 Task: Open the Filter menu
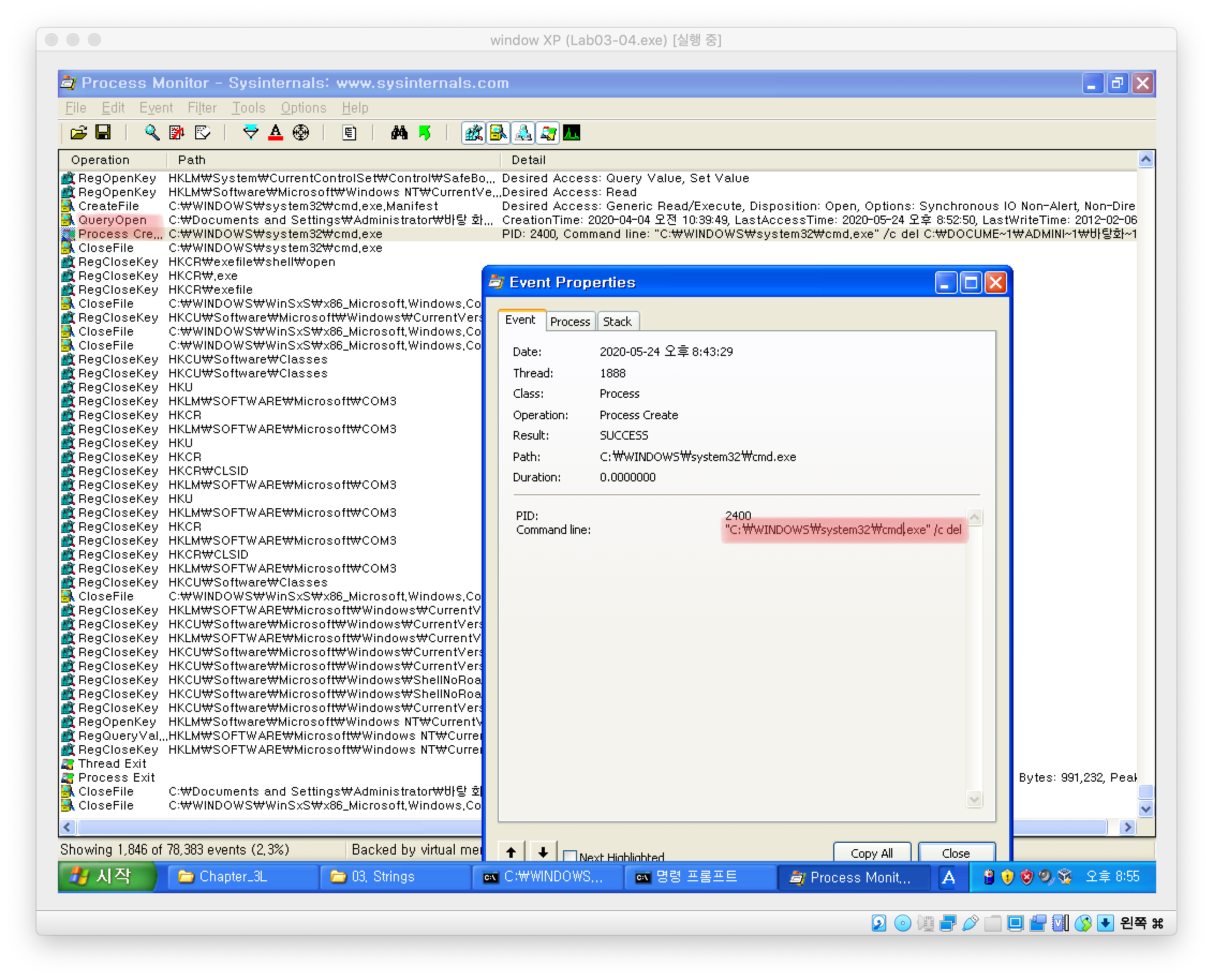pyautogui.click(x=202, y=108)
